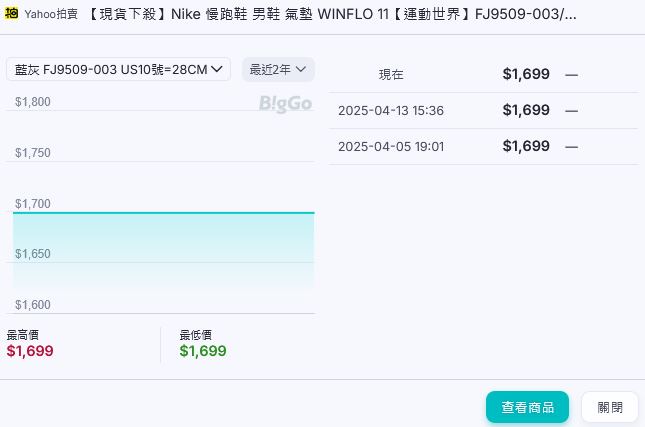Viewport: 645px width, 427px height.
Task: Click the green 最低價 $1,699 value
Action: click(x=203, y=351)
